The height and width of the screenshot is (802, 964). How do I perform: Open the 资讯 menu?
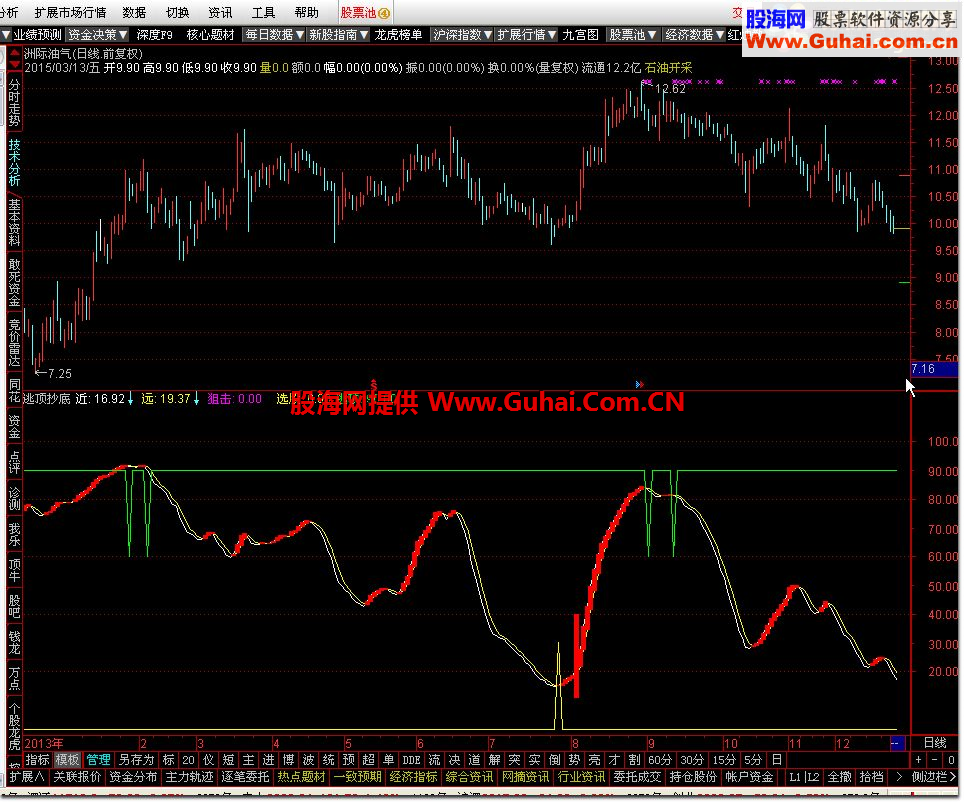(220, 13)
